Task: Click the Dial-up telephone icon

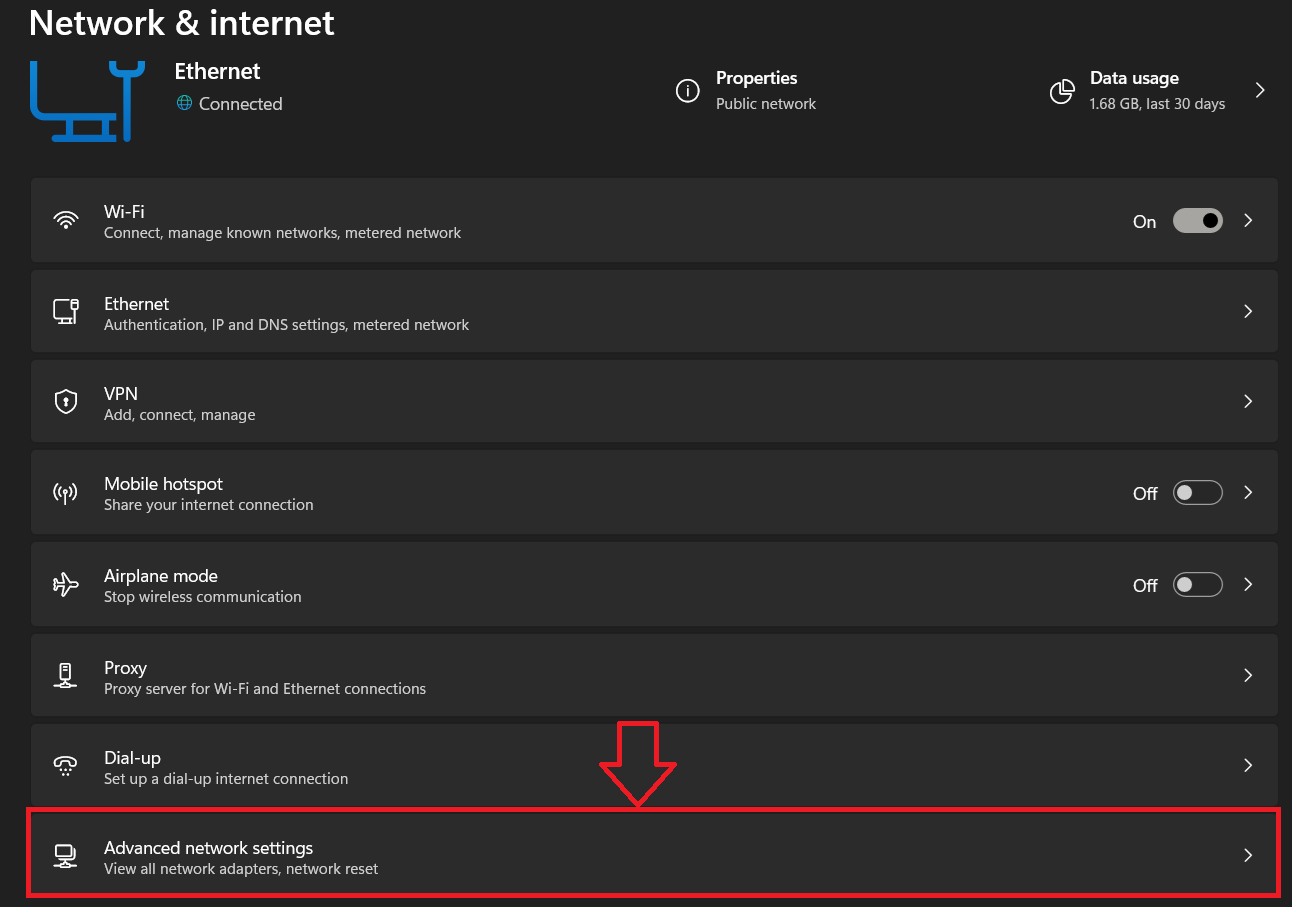Action: coord(66,766)
